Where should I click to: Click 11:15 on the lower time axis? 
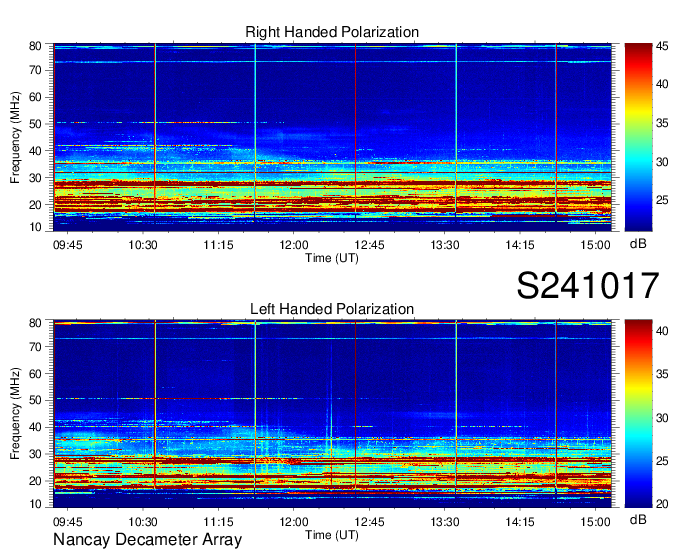[x=218, y=522]
